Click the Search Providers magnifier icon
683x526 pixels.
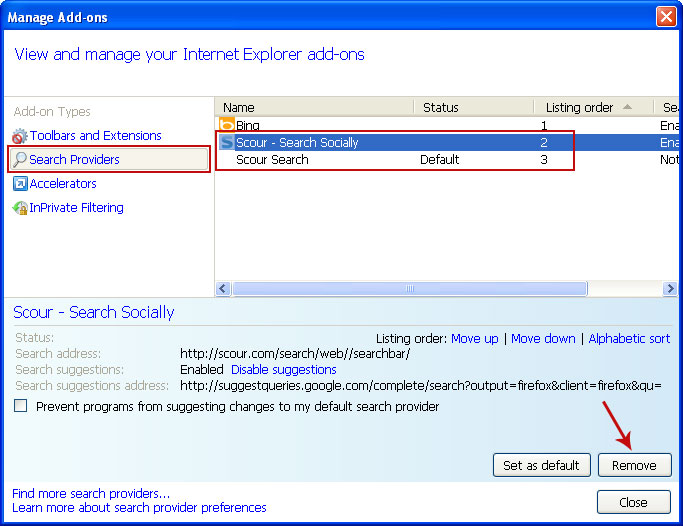20,159
